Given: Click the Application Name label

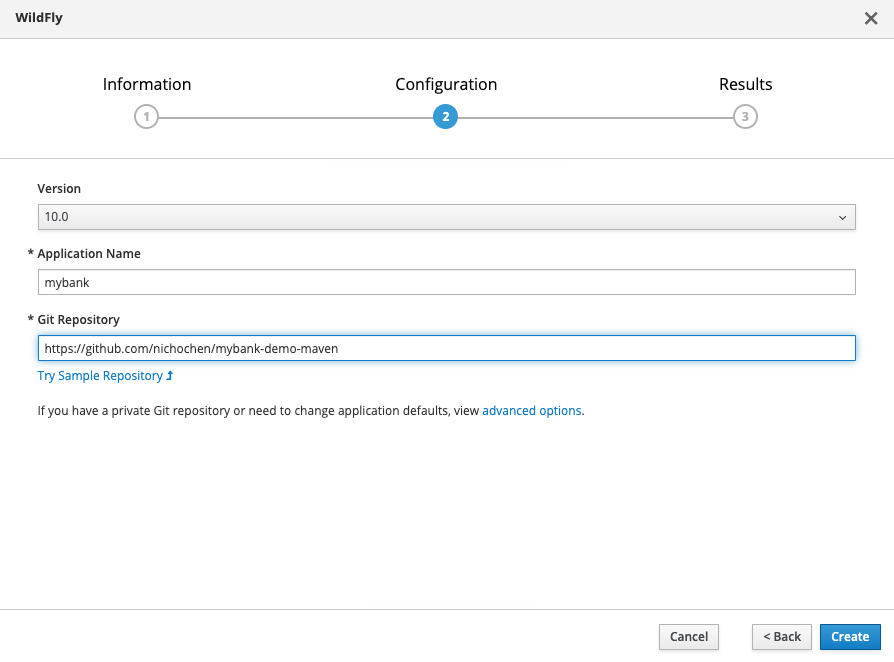Looking at the screenshot, I should click(x=89, y=254).
